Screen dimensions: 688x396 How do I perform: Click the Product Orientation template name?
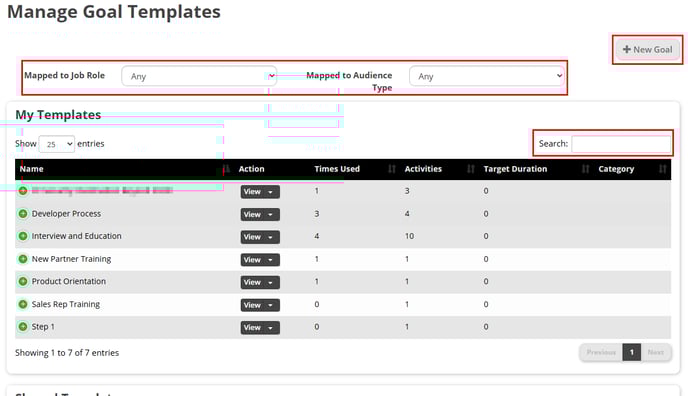(x=68, y=281)
